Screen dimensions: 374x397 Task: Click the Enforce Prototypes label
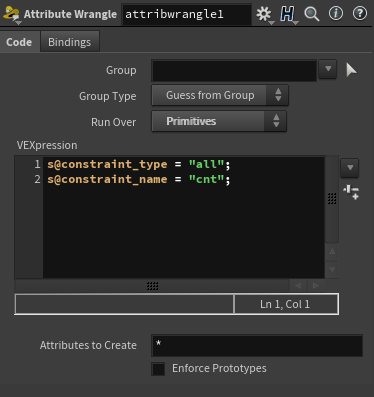tap(219, 368)
